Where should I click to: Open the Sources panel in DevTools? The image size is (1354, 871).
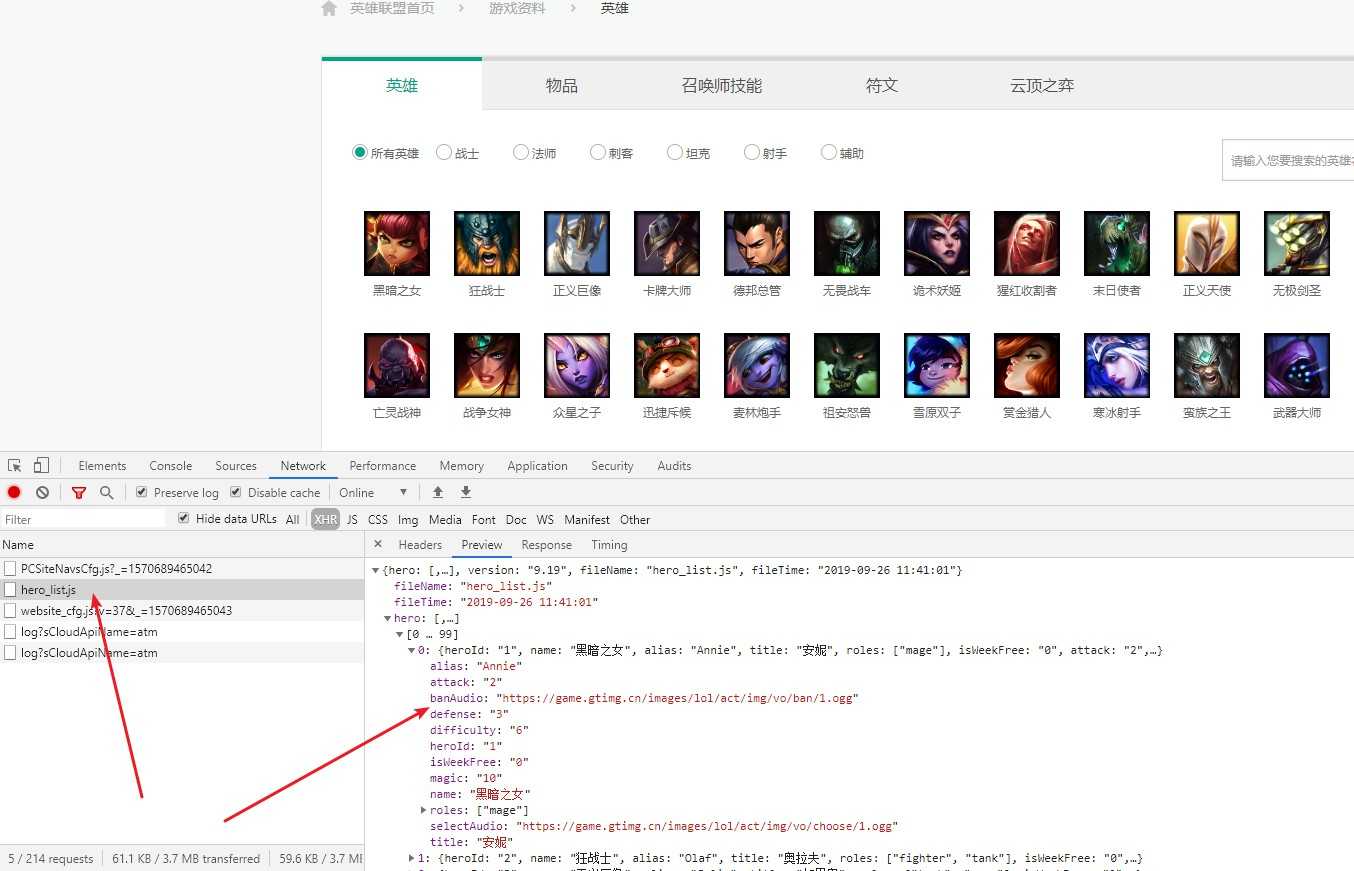point(236,465)
